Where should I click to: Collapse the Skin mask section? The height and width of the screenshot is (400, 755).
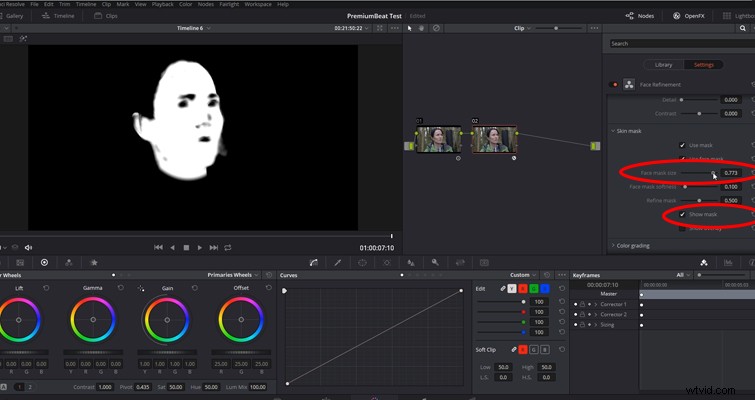click(626, 131)
